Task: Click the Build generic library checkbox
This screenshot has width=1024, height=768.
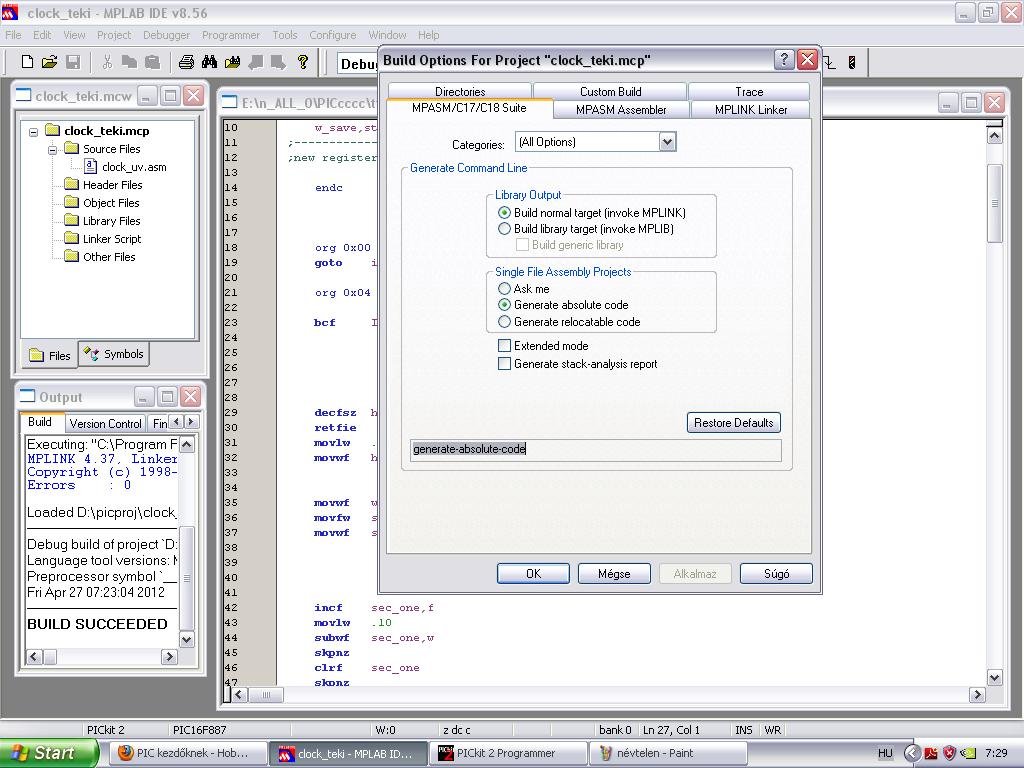Action: point(522,245)
